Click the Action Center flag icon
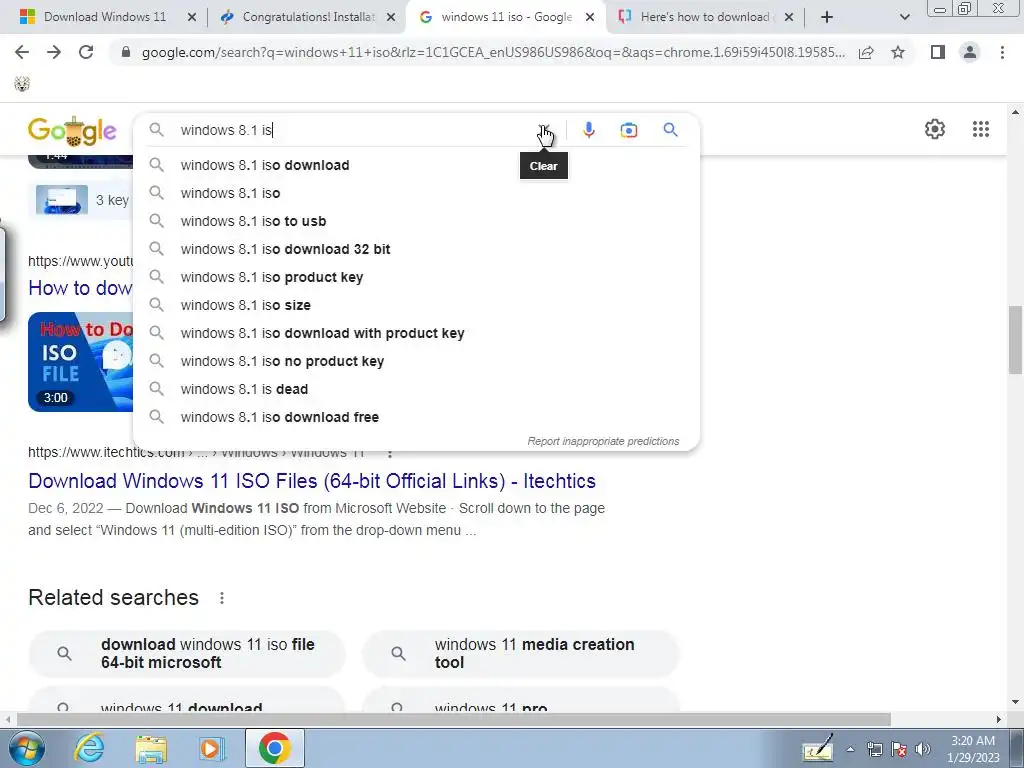Screen dimensions: 1024x768 tap(899, 749)
